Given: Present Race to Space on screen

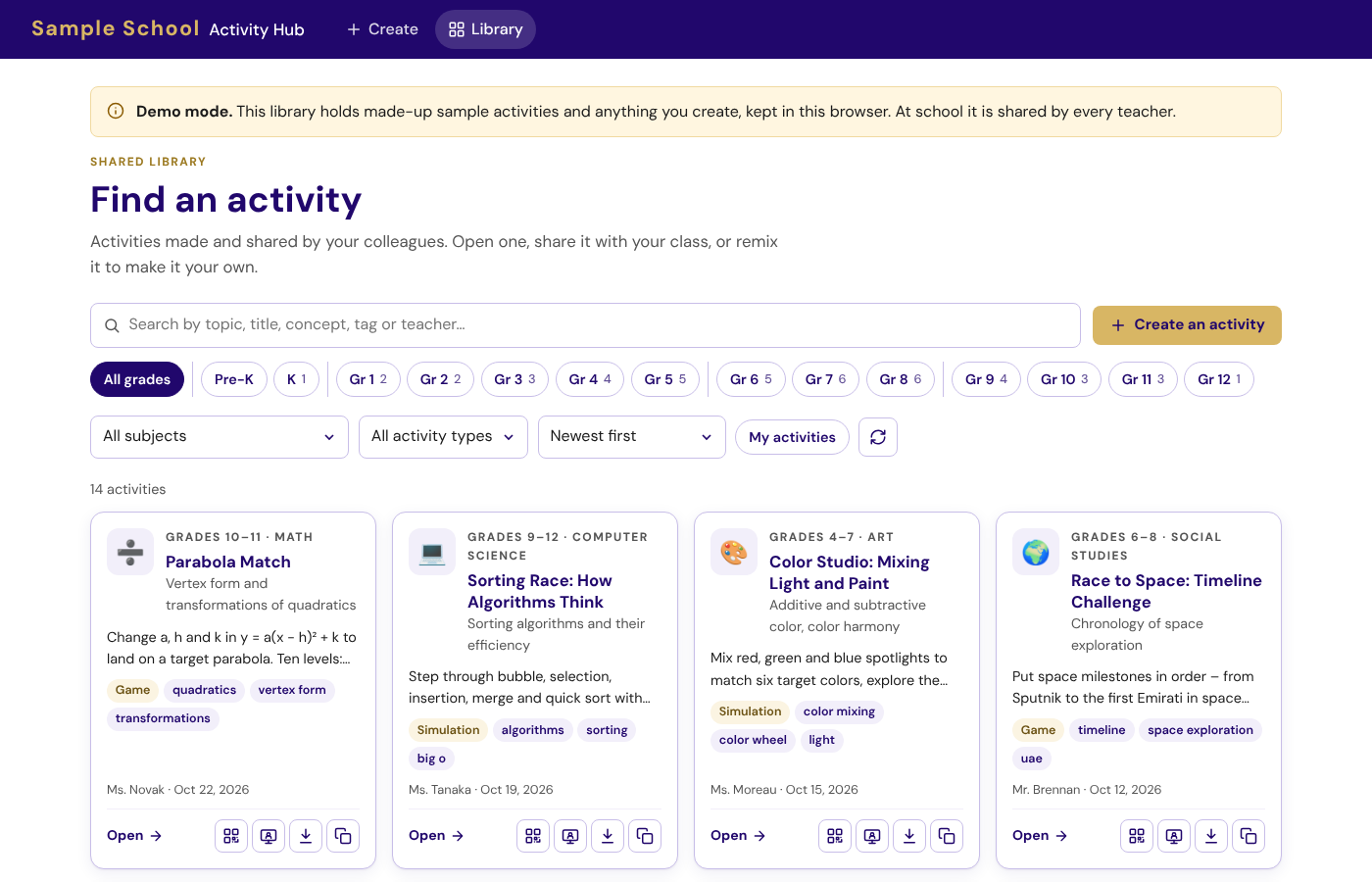Looking at the screenshot, I should [x=1174, y=836].
